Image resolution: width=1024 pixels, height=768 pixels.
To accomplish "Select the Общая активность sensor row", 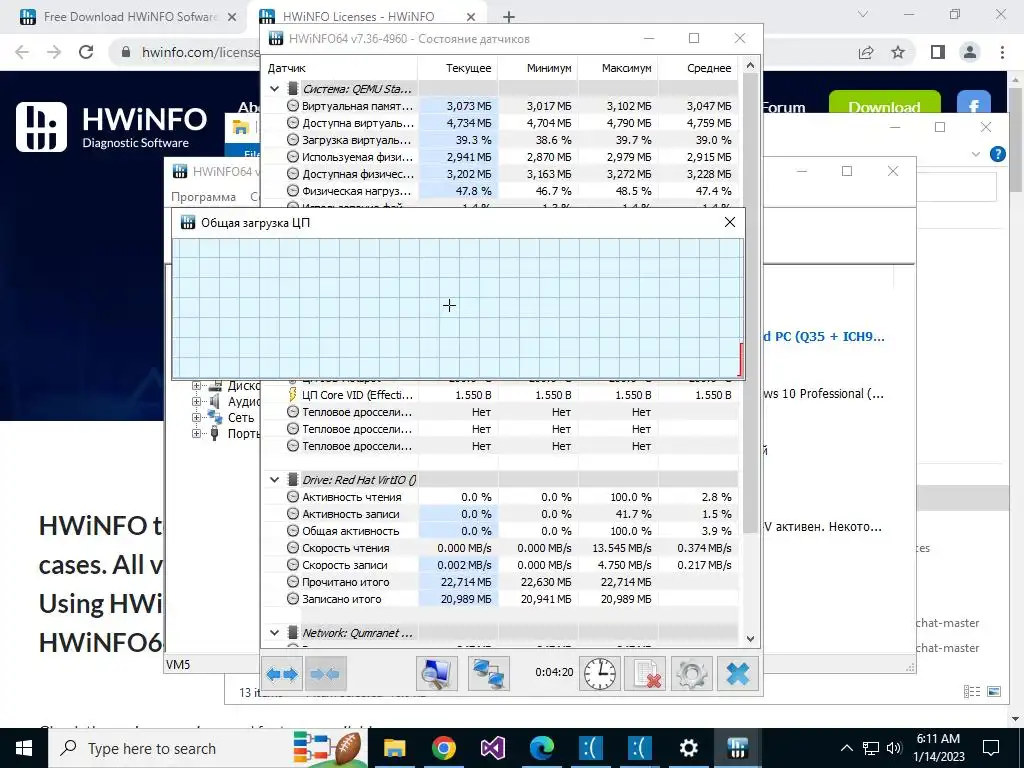I will [500, 531].
